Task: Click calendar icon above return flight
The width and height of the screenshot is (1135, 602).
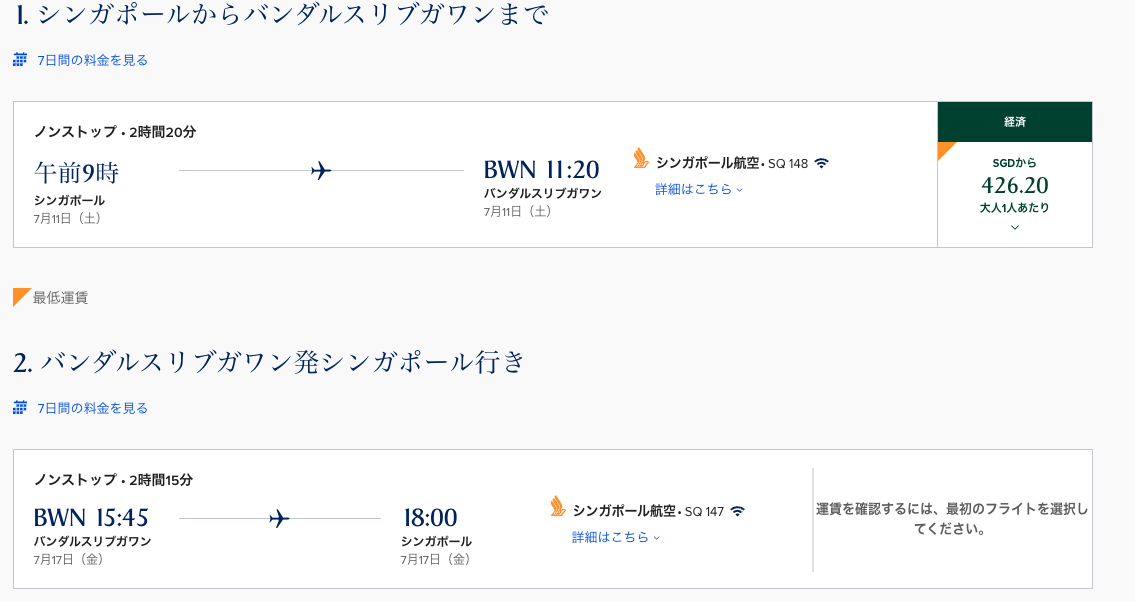Action: click(20, 408)
